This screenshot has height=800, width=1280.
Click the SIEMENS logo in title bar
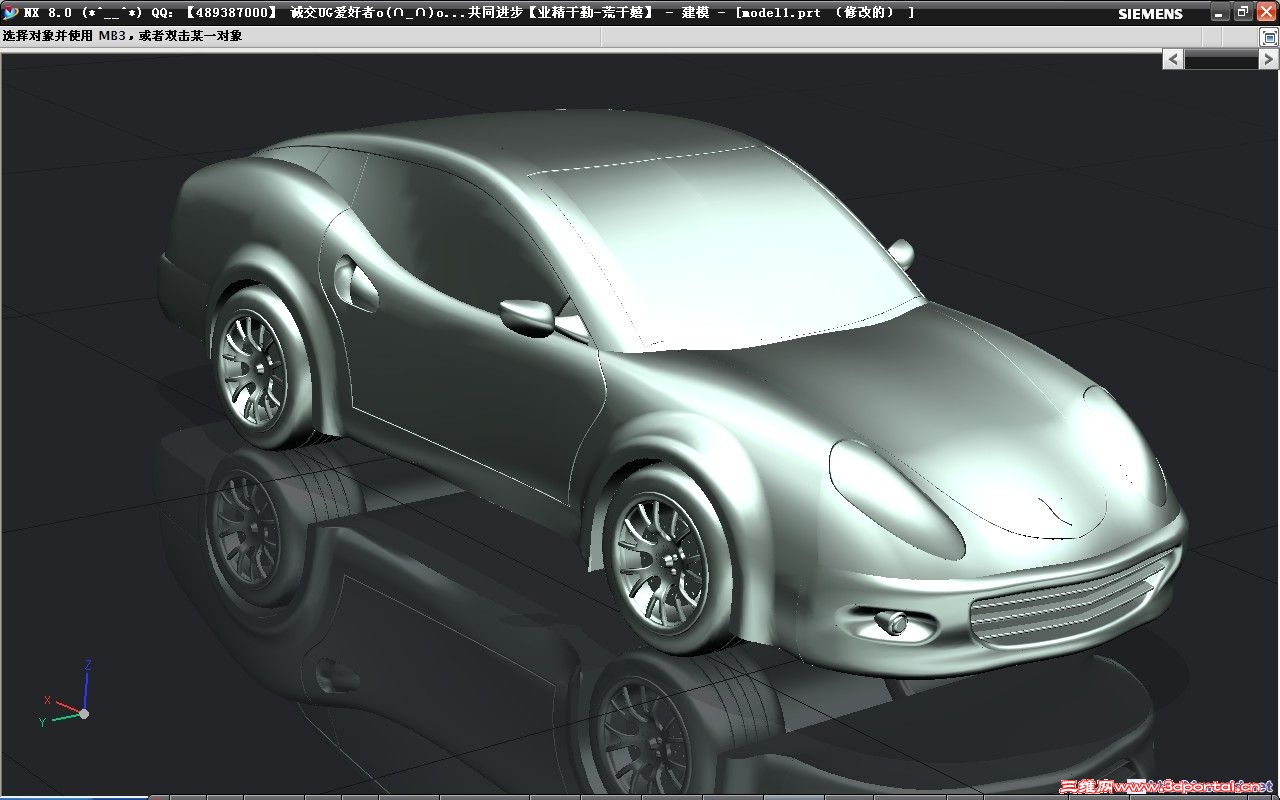[1150, 13]
